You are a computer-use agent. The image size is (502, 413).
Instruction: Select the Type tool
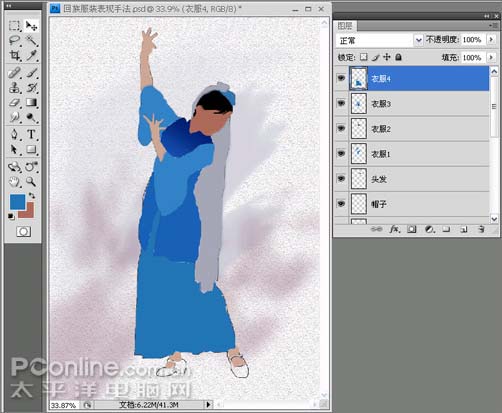[32, 134]
